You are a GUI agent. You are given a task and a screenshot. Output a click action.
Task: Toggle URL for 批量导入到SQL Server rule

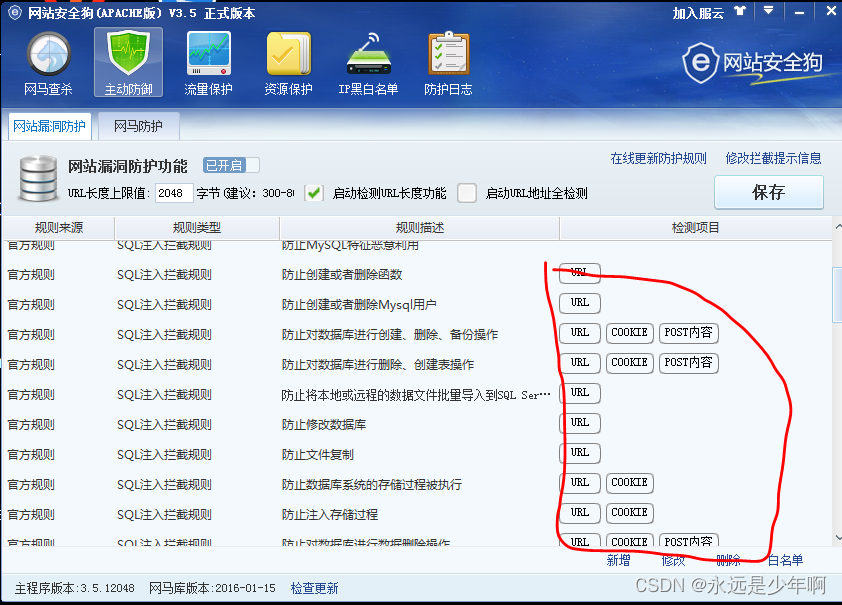click(x=579, y=393)
